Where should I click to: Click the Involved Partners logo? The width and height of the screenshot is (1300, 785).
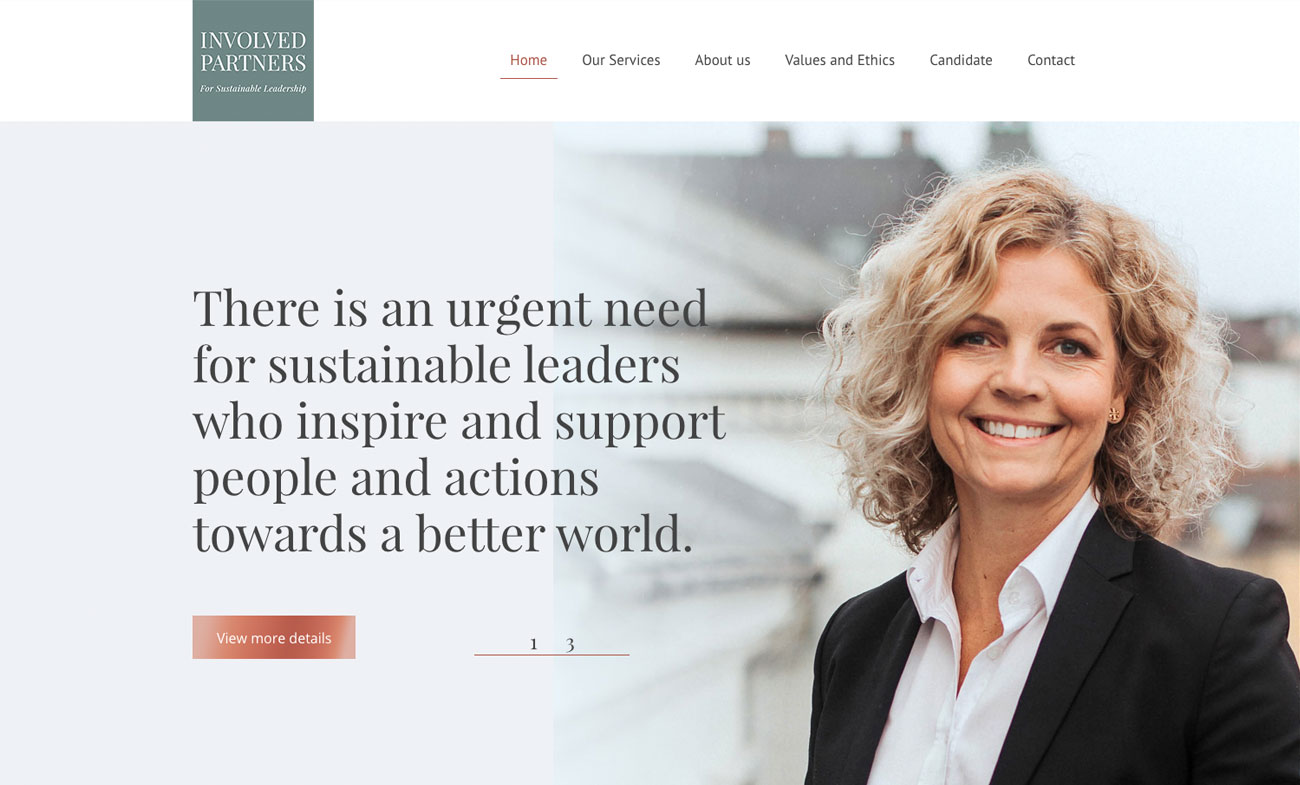pyautogui.click(x=253, y=60)
